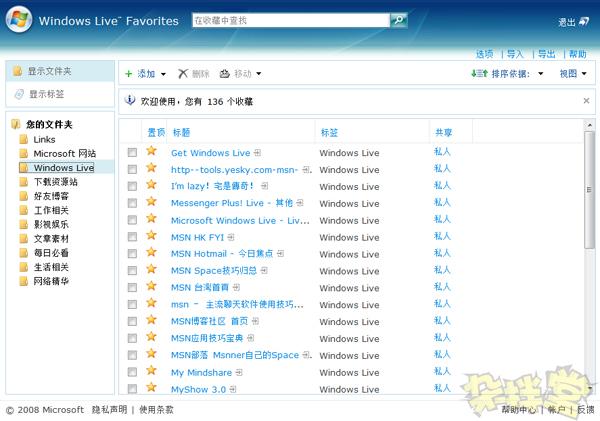Click the search magnifier button
Screen dimensions: 600x421
tap(398, 20)
